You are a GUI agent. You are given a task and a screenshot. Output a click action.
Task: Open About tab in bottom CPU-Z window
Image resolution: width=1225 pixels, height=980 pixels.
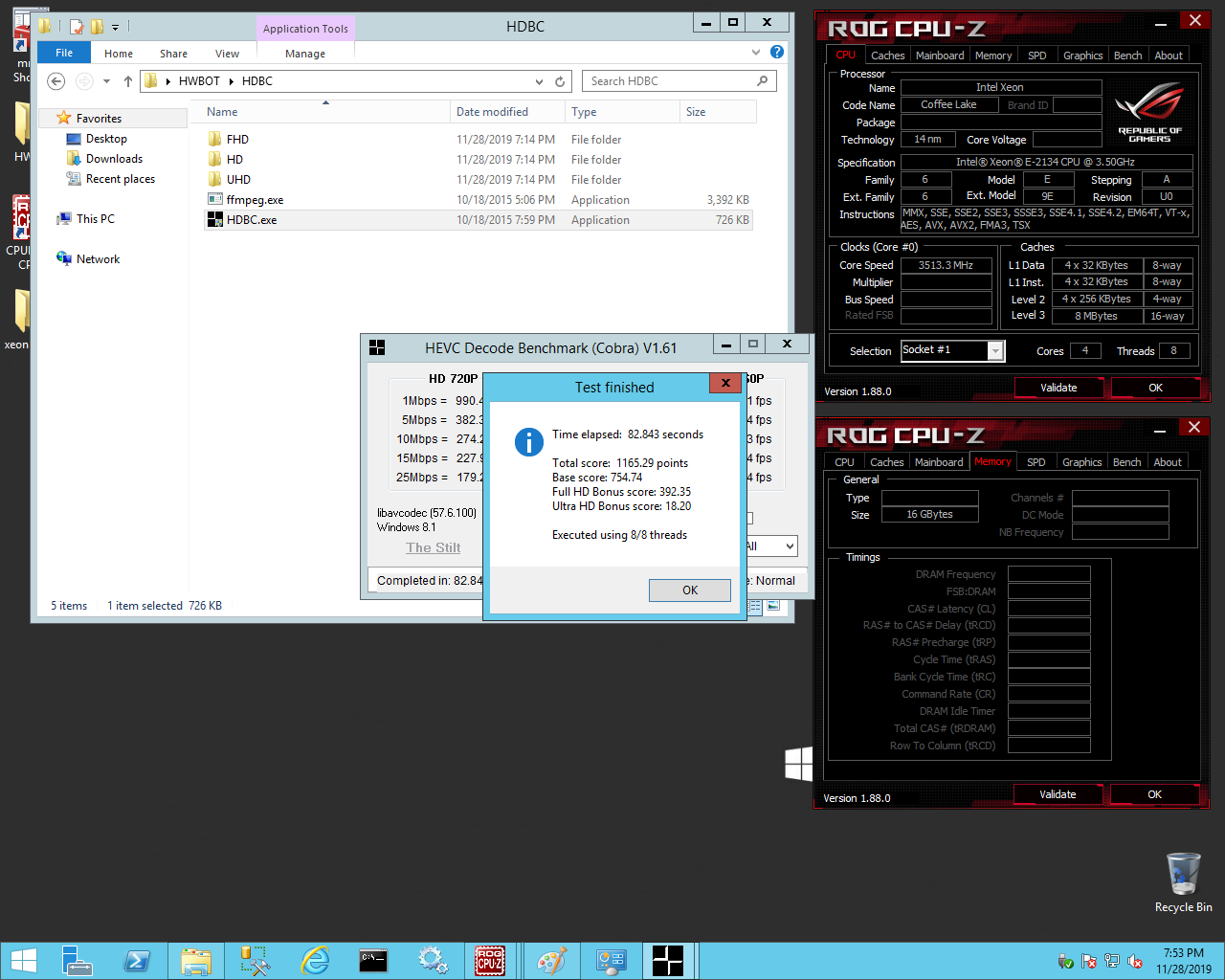coord(1167,462)
